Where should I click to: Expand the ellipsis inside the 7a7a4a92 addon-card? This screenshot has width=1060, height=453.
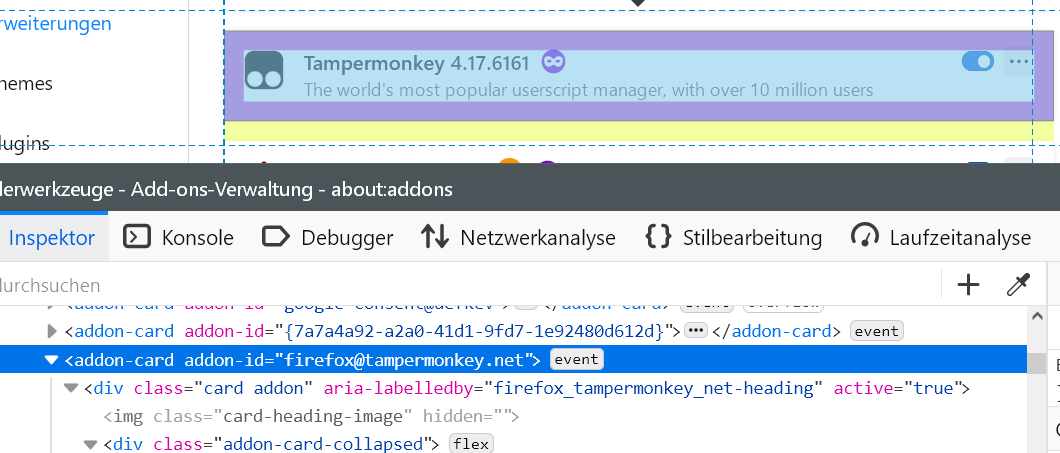(x=696, y=331)
